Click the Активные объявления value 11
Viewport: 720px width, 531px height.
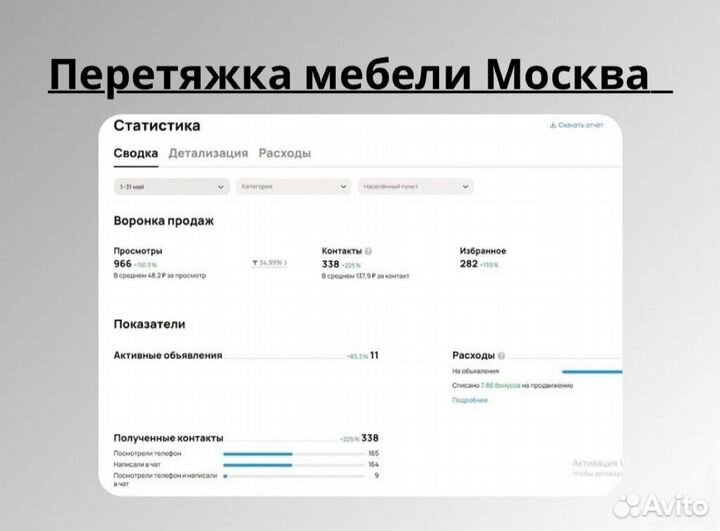374,355
